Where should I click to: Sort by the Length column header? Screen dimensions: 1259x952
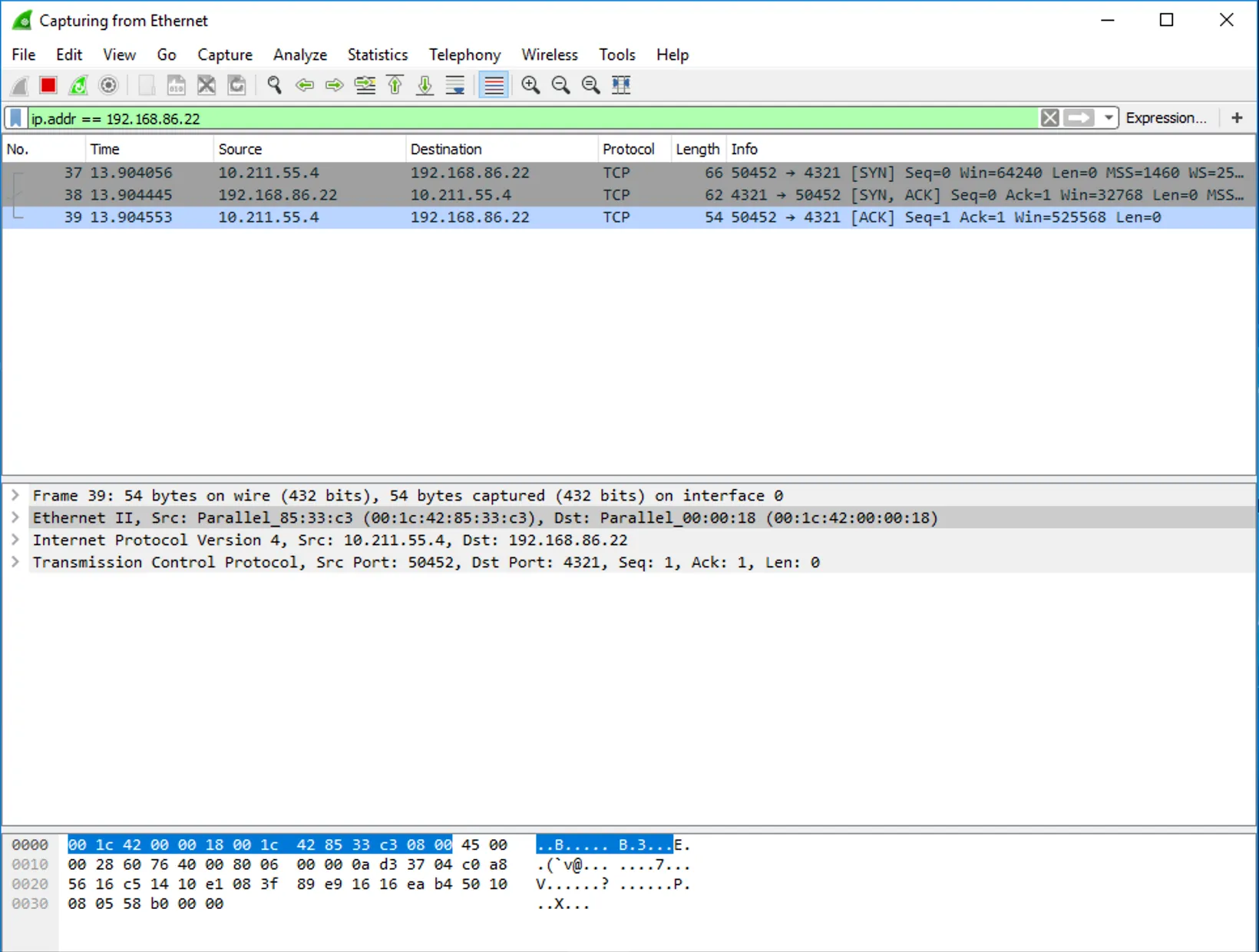pyautogui.click(x=698, y=149)
